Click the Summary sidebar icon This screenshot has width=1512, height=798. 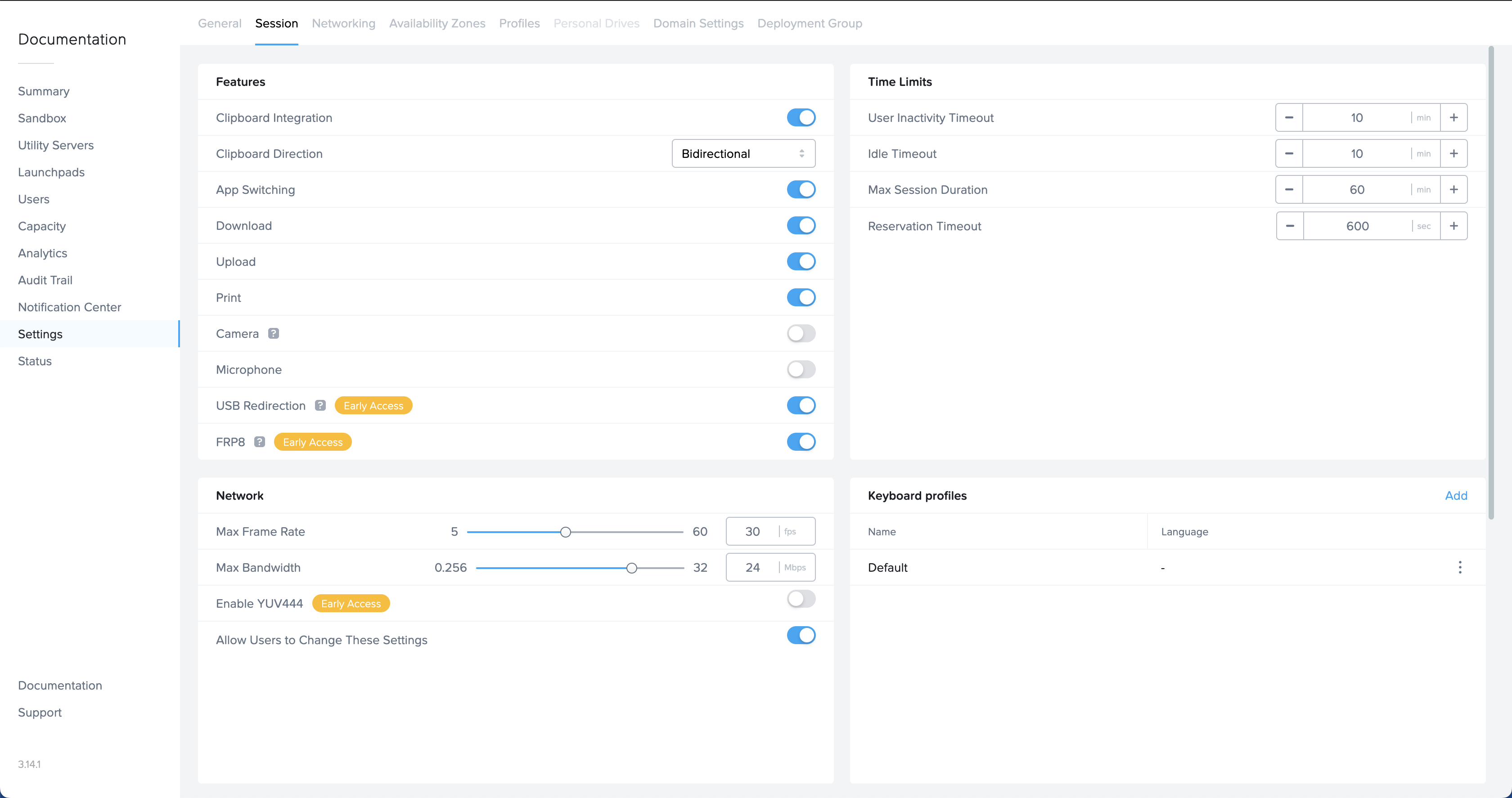click(x=44, y=91)
